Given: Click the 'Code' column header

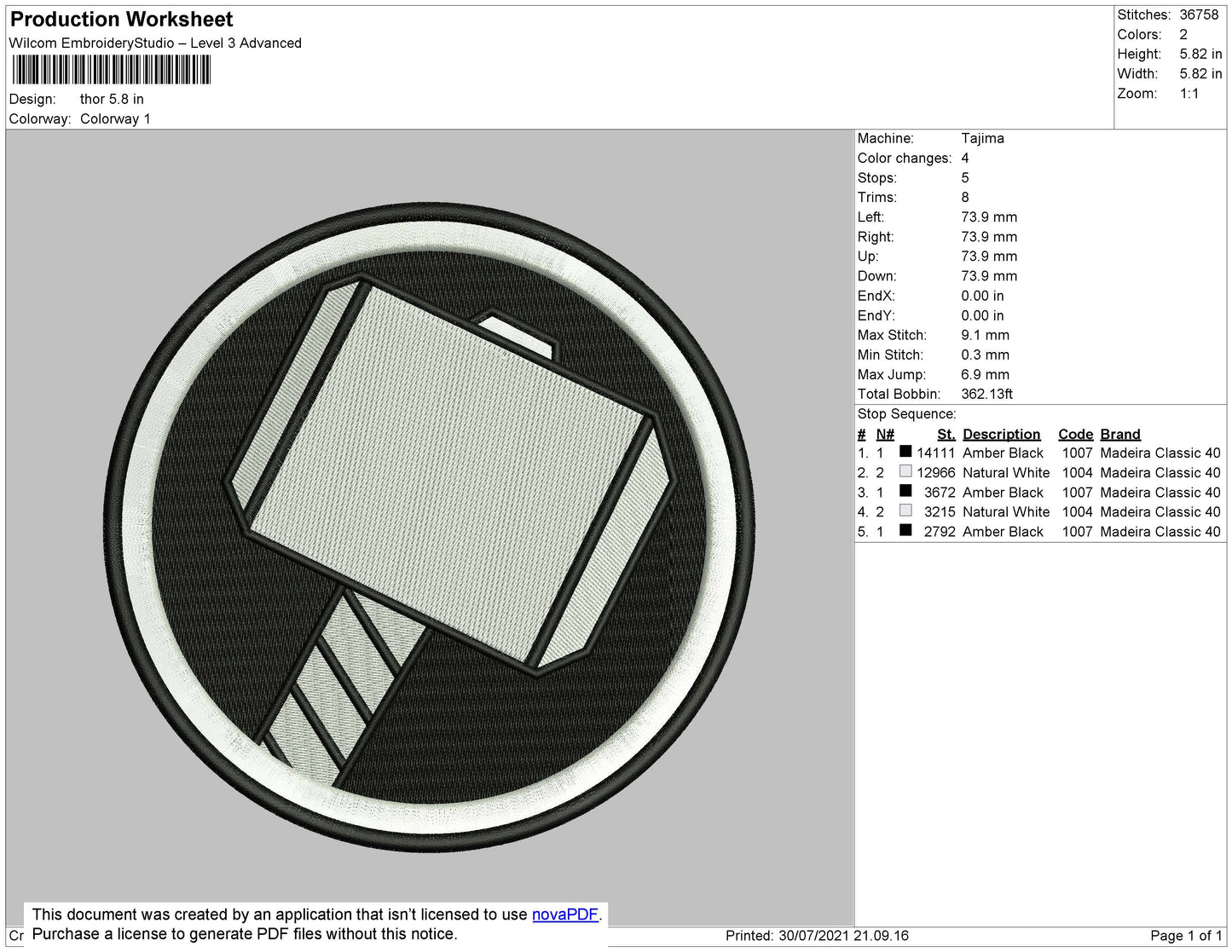Looking at the screenshot, I should pos(1076,435).
